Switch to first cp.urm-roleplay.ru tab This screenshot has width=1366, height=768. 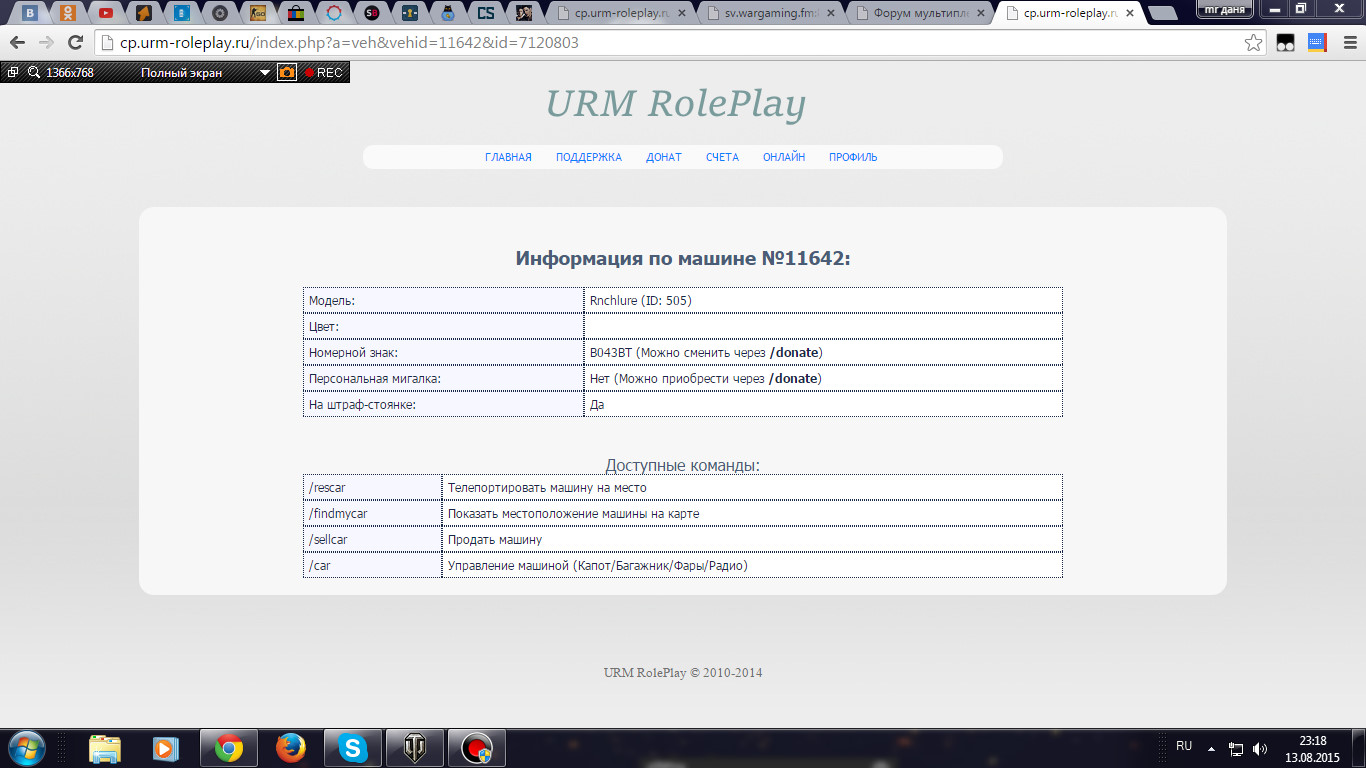pos(621,13)
